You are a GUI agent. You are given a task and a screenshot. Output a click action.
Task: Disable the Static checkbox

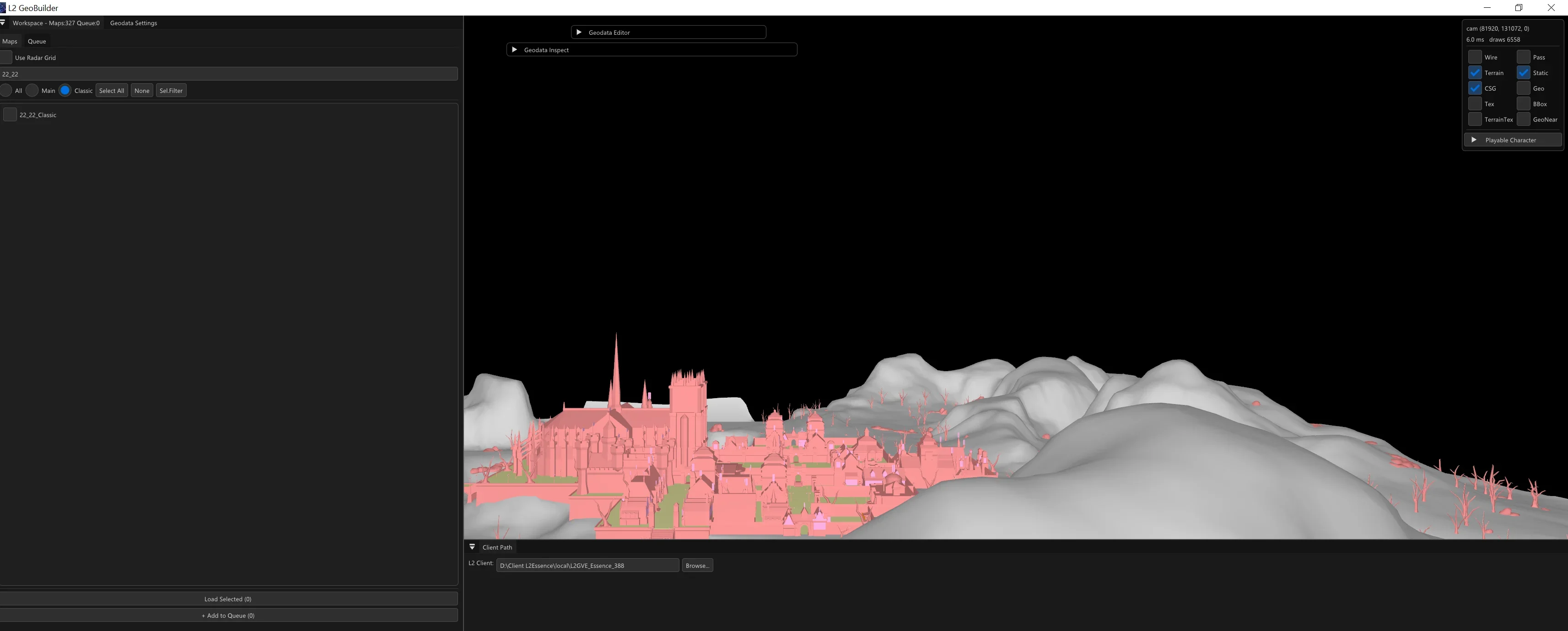pos(1524,72)
